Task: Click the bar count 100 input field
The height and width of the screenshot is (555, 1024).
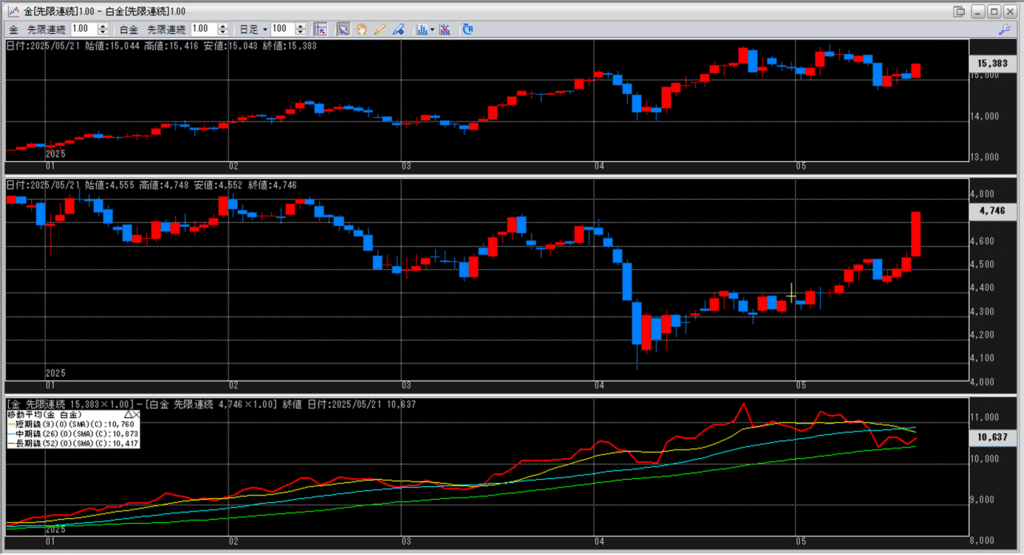Action: pyautogui.click(x=283, y=29)
